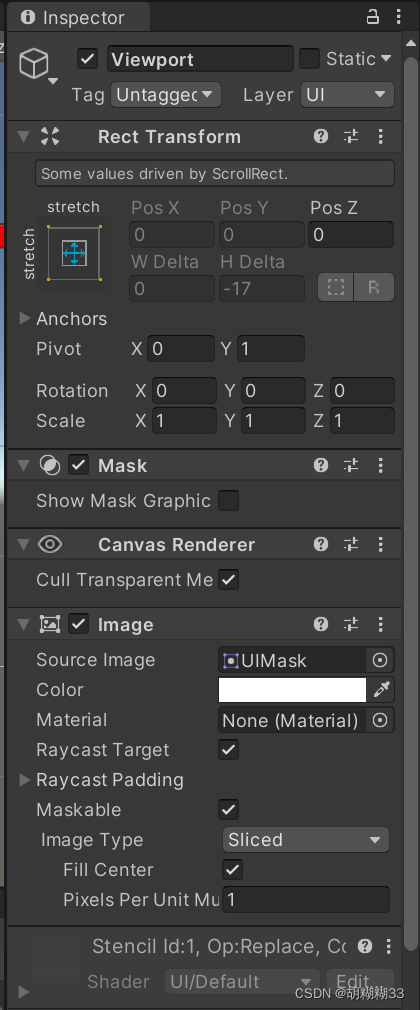Enable Show Mask Graphic checkbox
This screenshot has width=420, height=1010.
pos(229,500)
